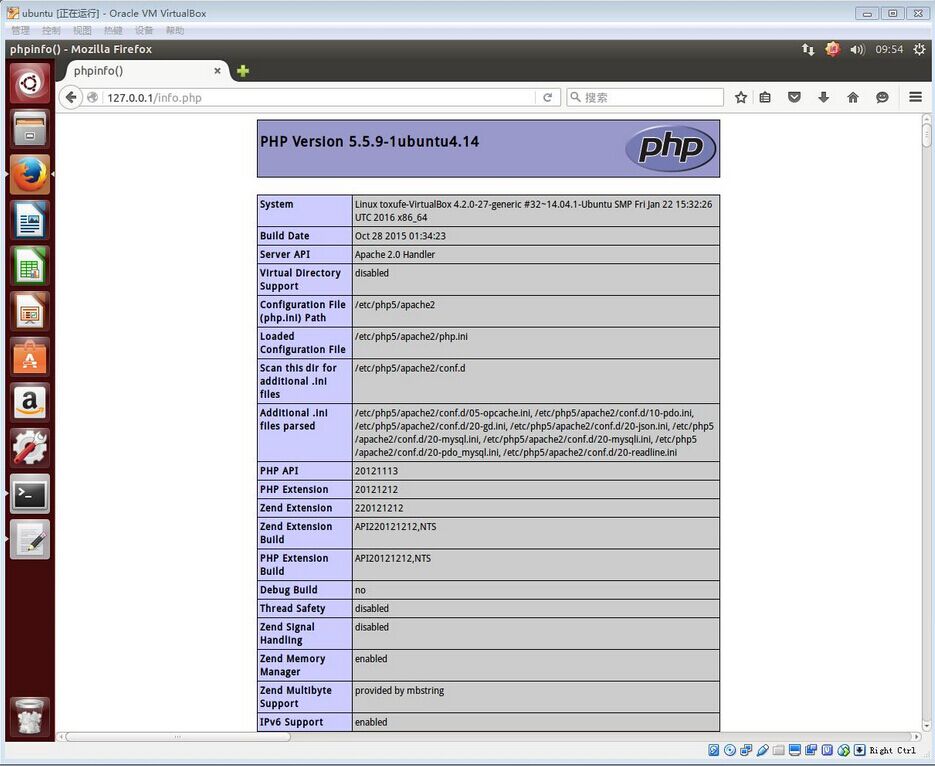Click VirtualBox network adapters status icon
The image size is (935, 766).
click(746, 751)
